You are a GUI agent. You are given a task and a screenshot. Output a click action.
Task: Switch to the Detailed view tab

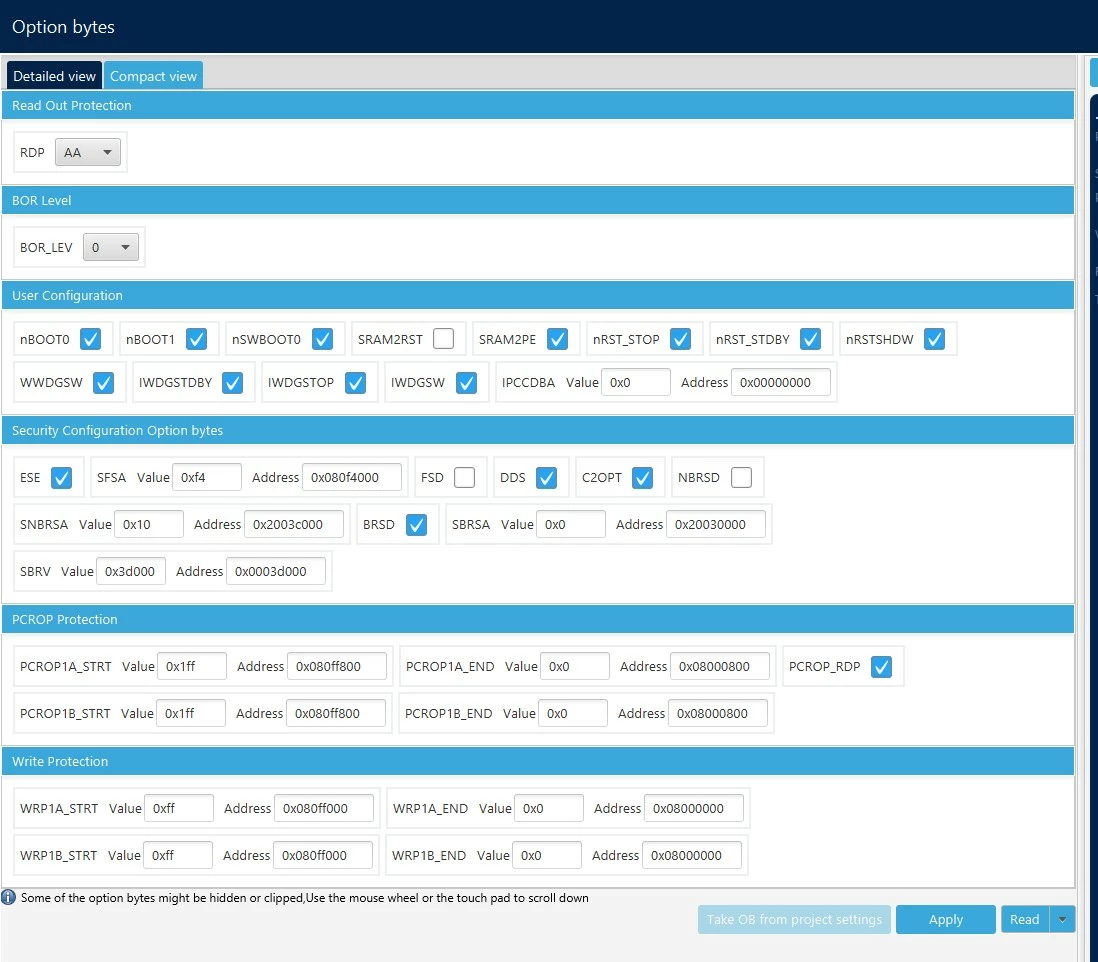coord(54,76)
